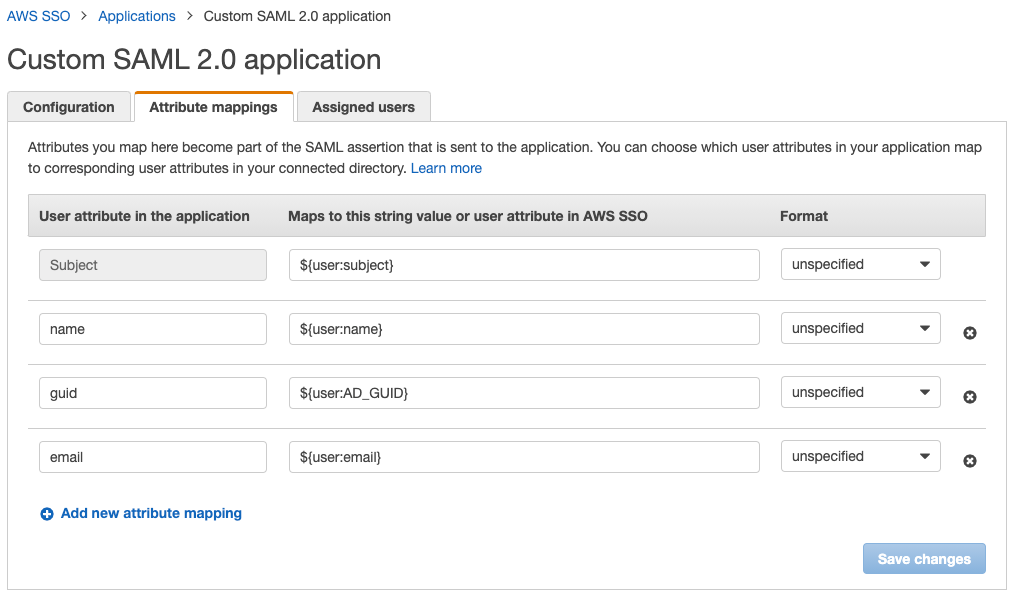Image resolution: width=1024 pixels, height=605 pixels.
Task: Focus the guid application attribute field
Action: 153,393
